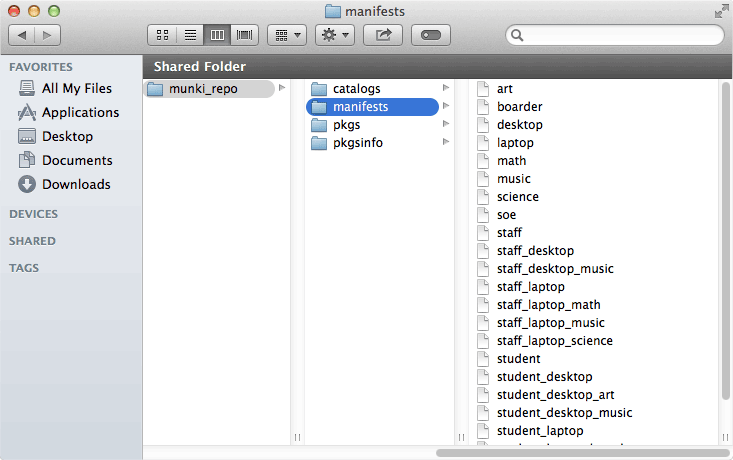
Task: Switch to icon view mode
Action: (x=162, y=35)
